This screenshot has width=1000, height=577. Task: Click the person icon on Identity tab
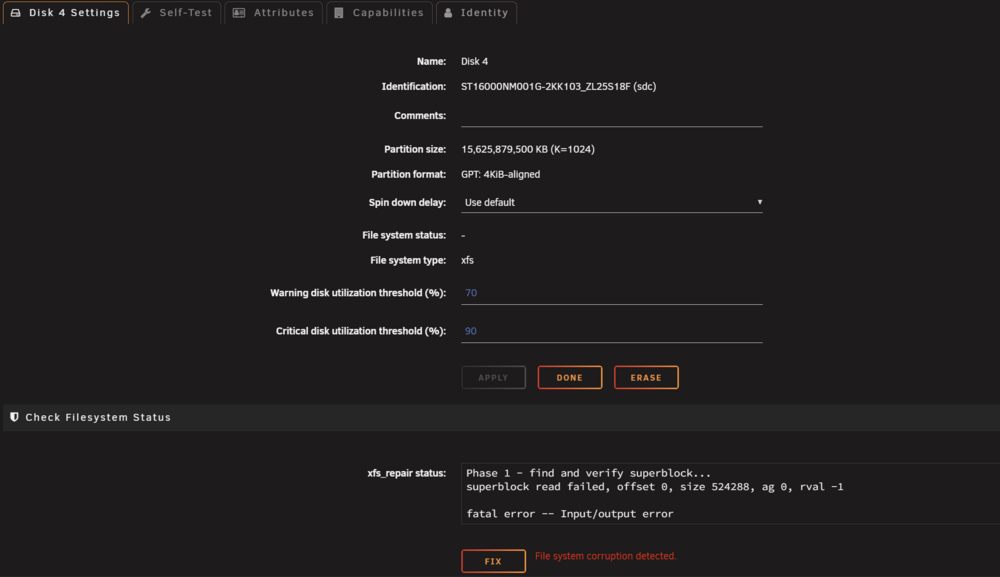pyautogui.click(x=448, y=13)
